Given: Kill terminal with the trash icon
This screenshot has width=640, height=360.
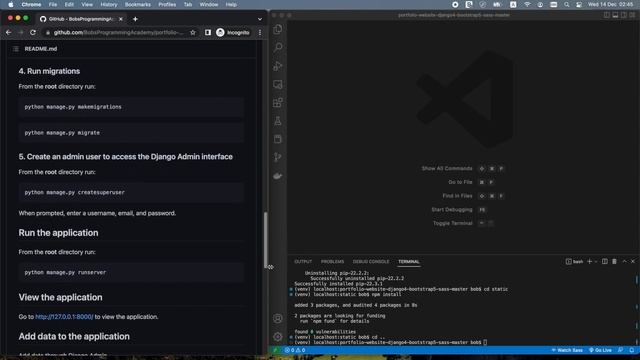Looking at the screenshot, I should 614,261.
